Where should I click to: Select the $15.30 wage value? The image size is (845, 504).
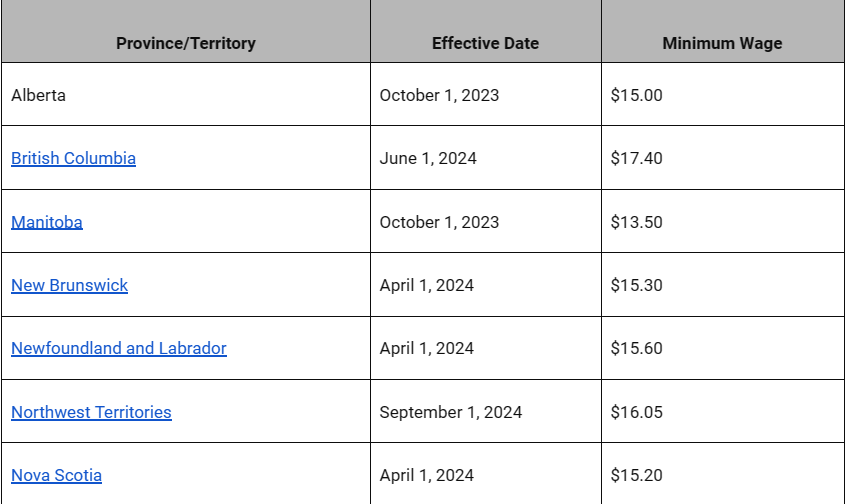(636, 285)
